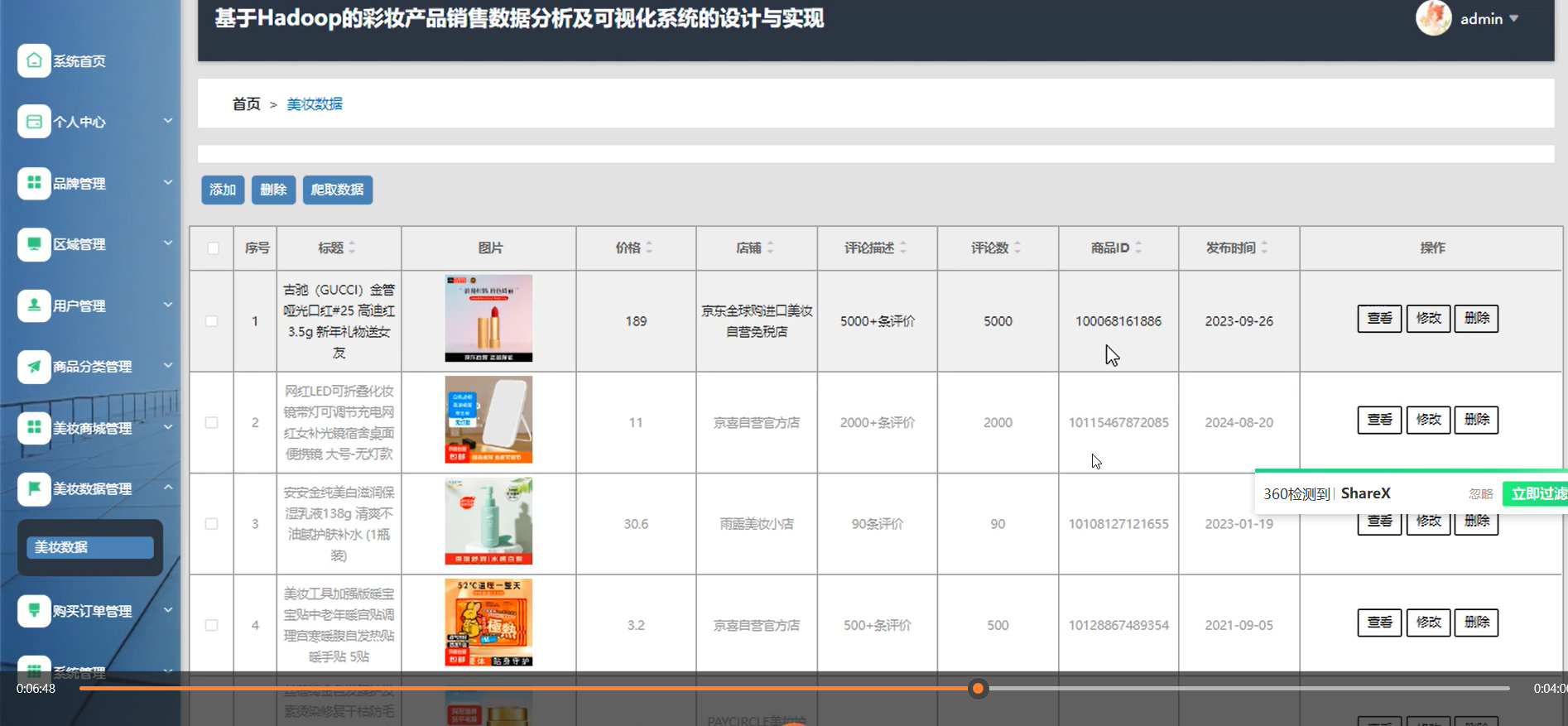The height and width of the screenshot is (726, 1568).
Task: Open the 系统首页 menu item
Action: coord(79,61)
